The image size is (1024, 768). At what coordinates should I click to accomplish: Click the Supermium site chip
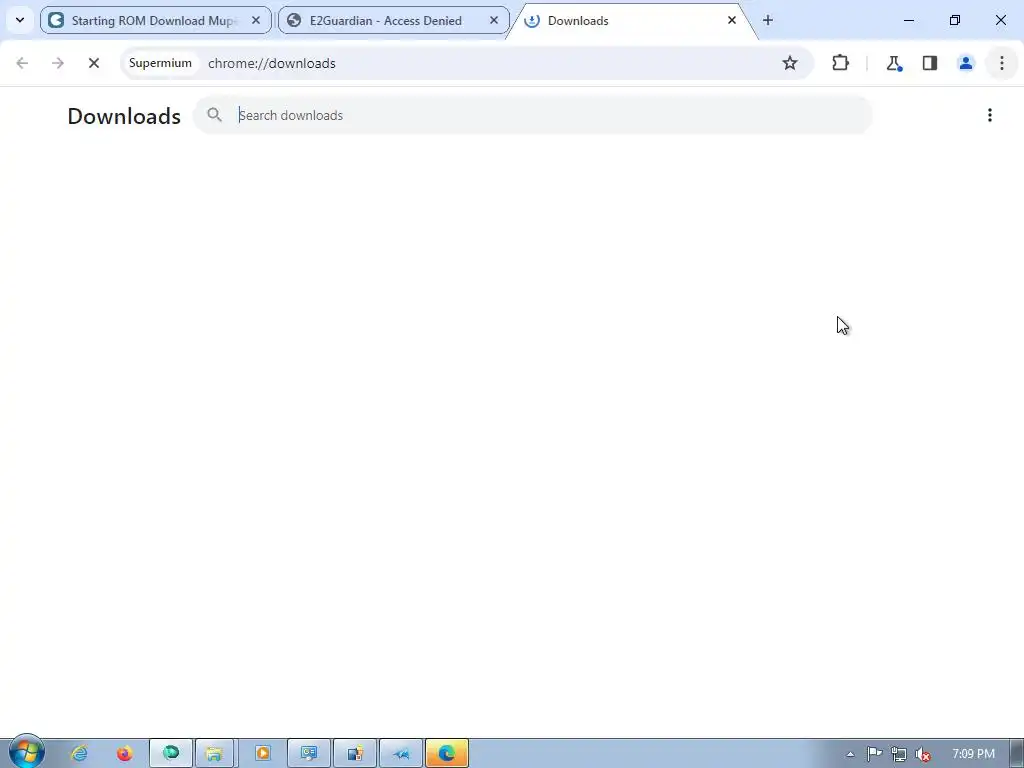[x=160, y=63]
